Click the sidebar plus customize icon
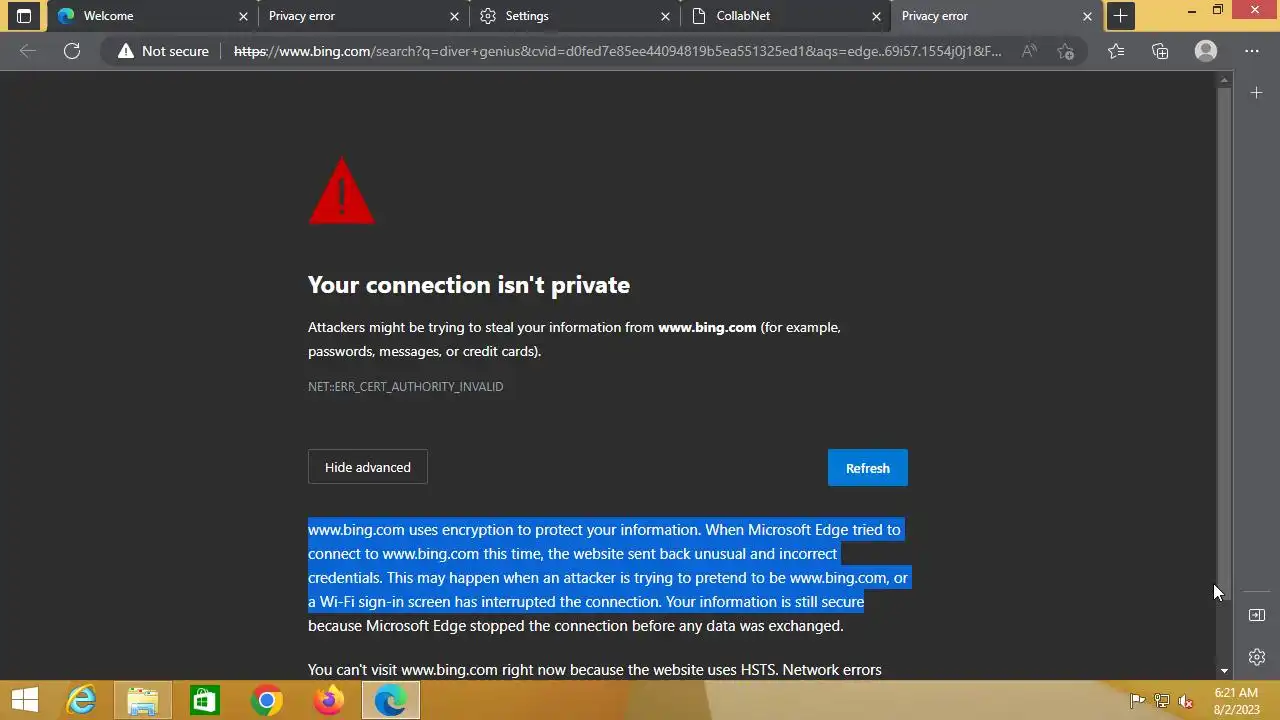 point(1257,93)
